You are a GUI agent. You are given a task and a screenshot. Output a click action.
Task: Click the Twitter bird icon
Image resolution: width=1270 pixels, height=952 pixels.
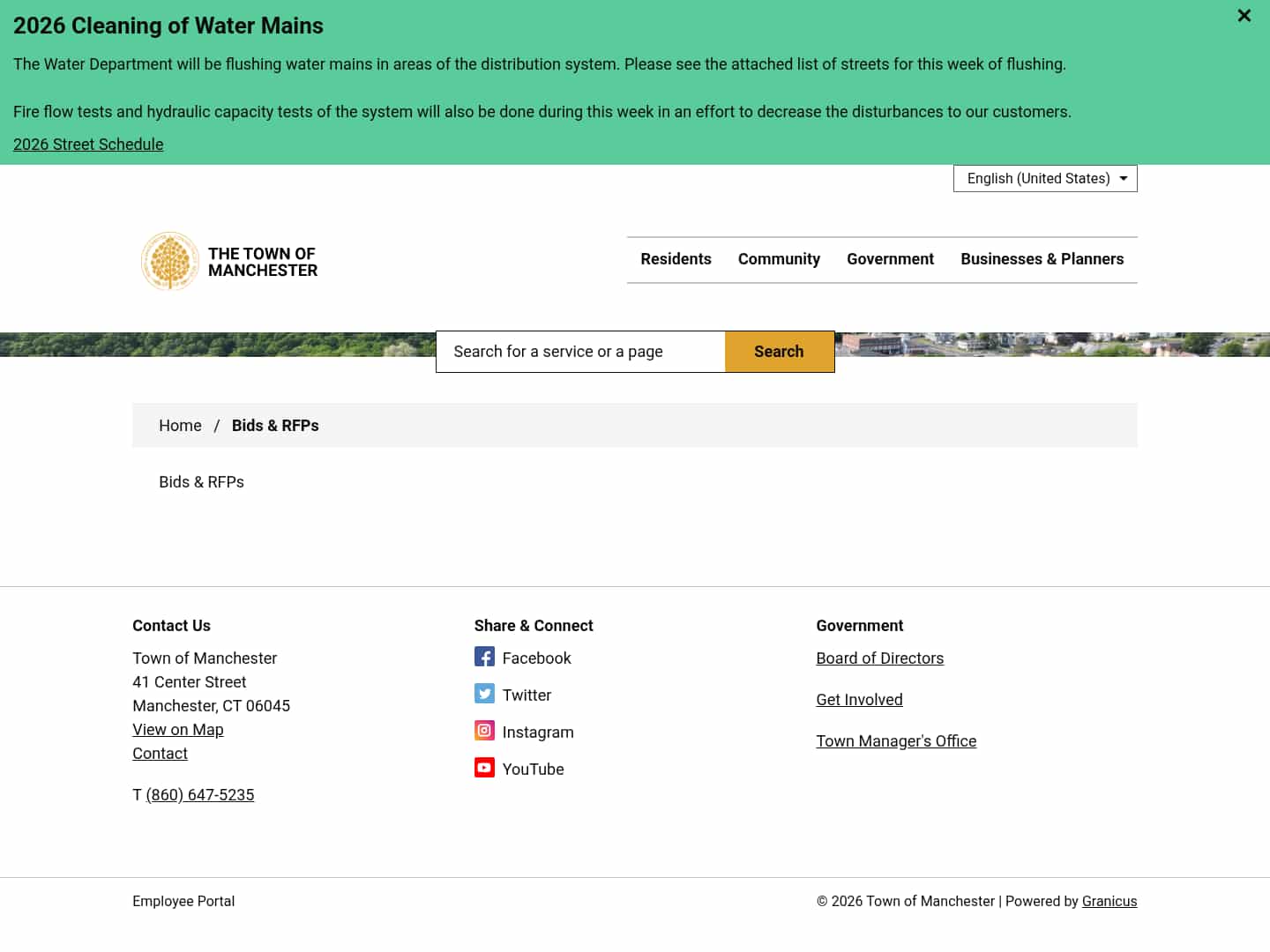[484, 694]
